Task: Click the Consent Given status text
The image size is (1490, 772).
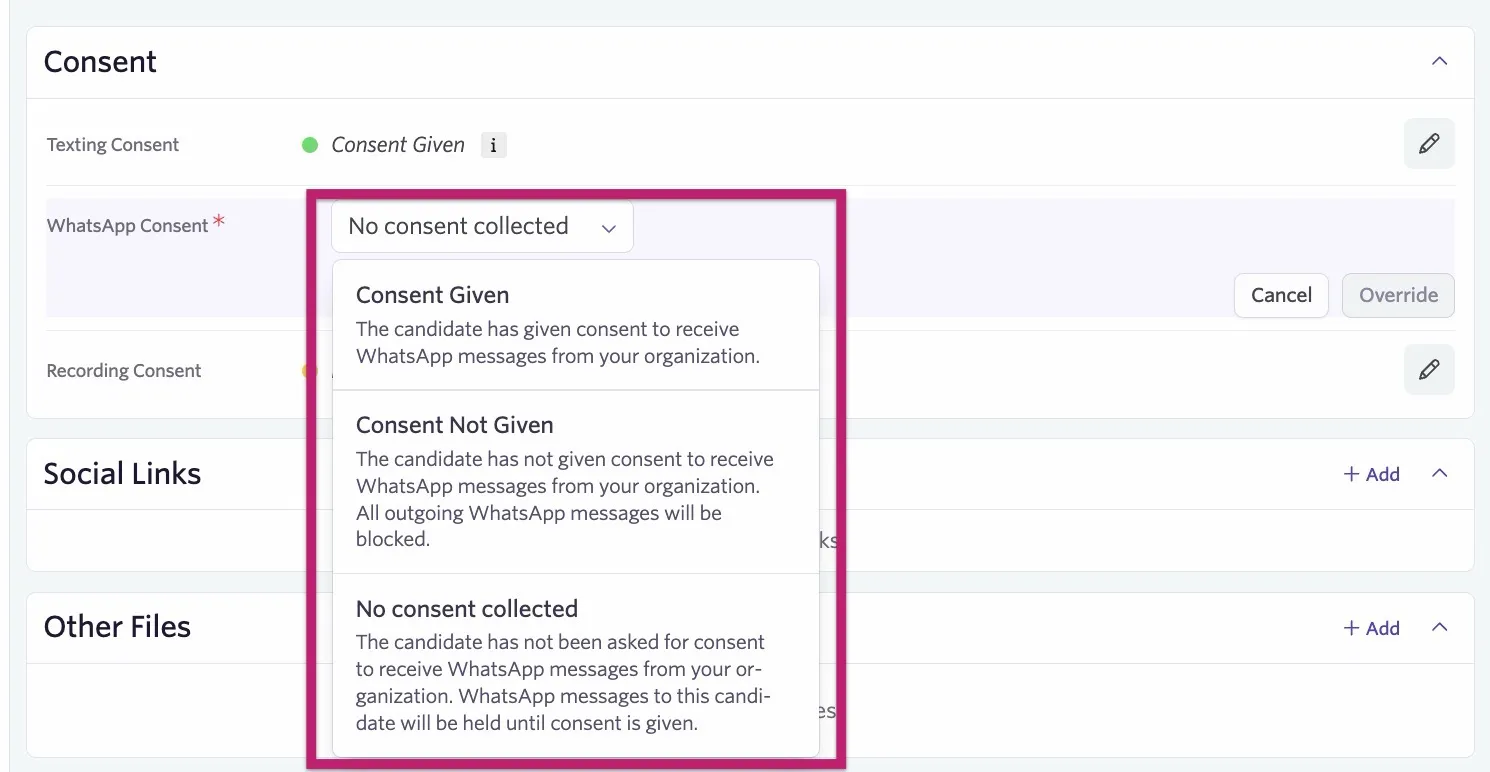Action: tap(398, 145)
